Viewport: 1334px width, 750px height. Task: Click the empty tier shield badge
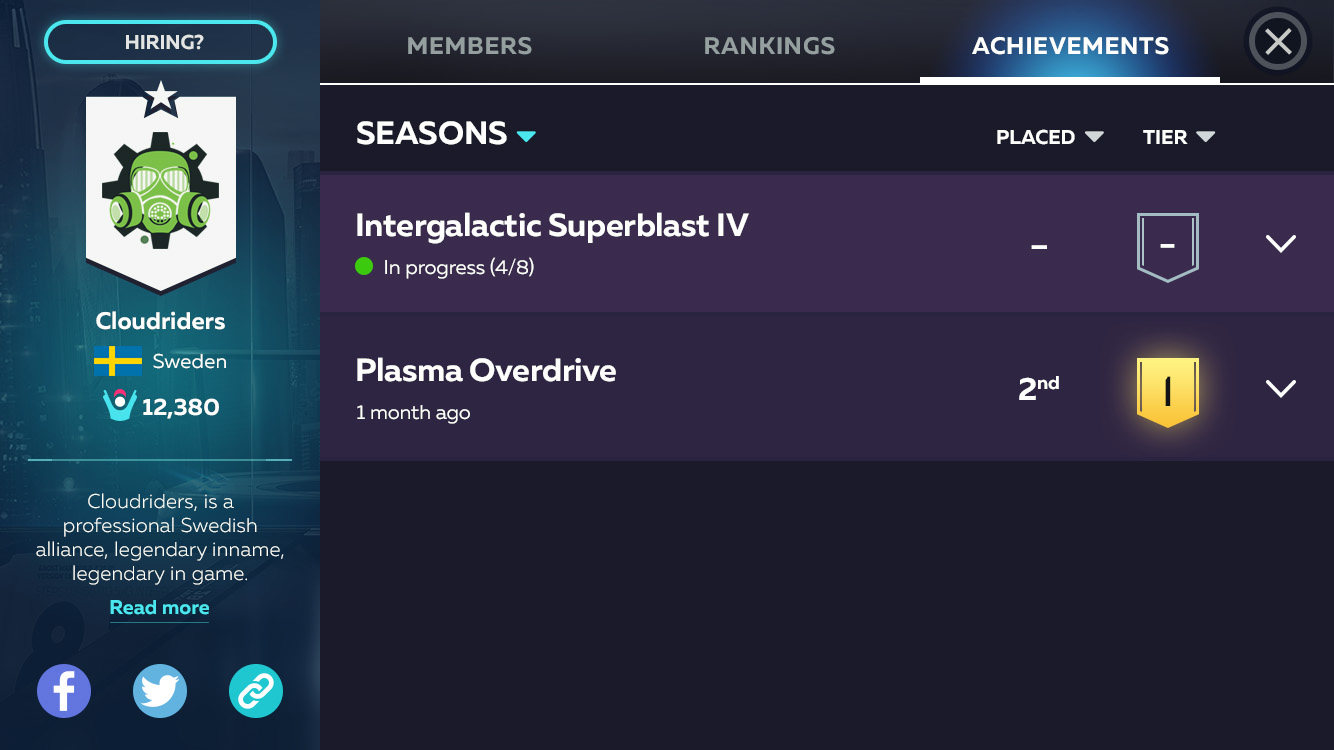(1167, 246)
